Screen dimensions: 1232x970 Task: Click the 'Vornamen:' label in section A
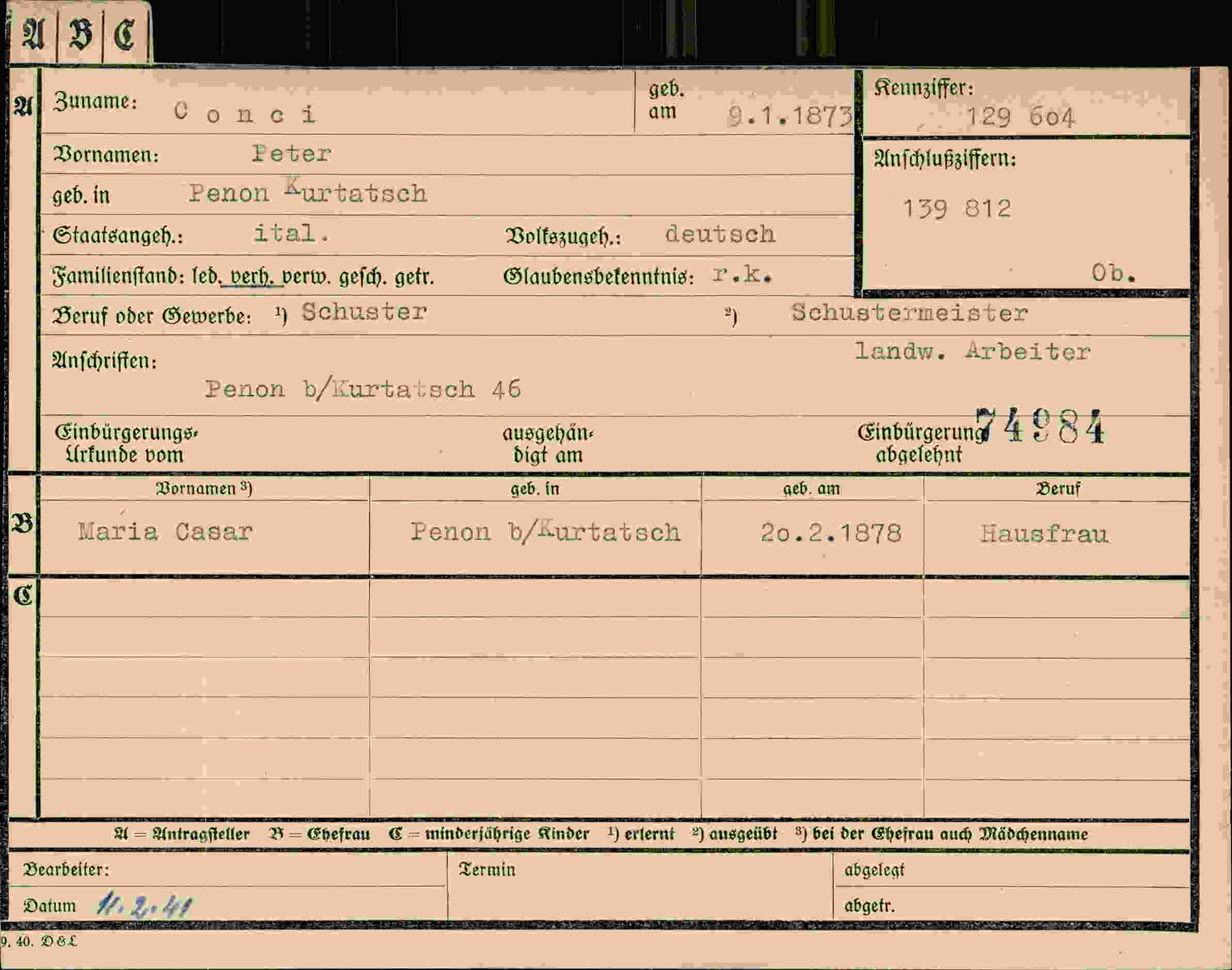pos(106,154)
